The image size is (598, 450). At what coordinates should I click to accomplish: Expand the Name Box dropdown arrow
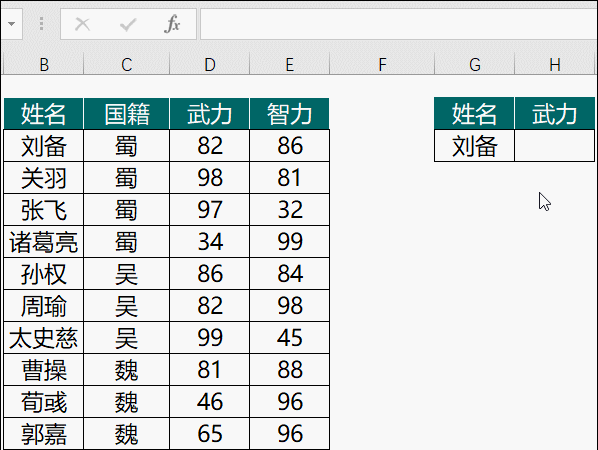11,24
